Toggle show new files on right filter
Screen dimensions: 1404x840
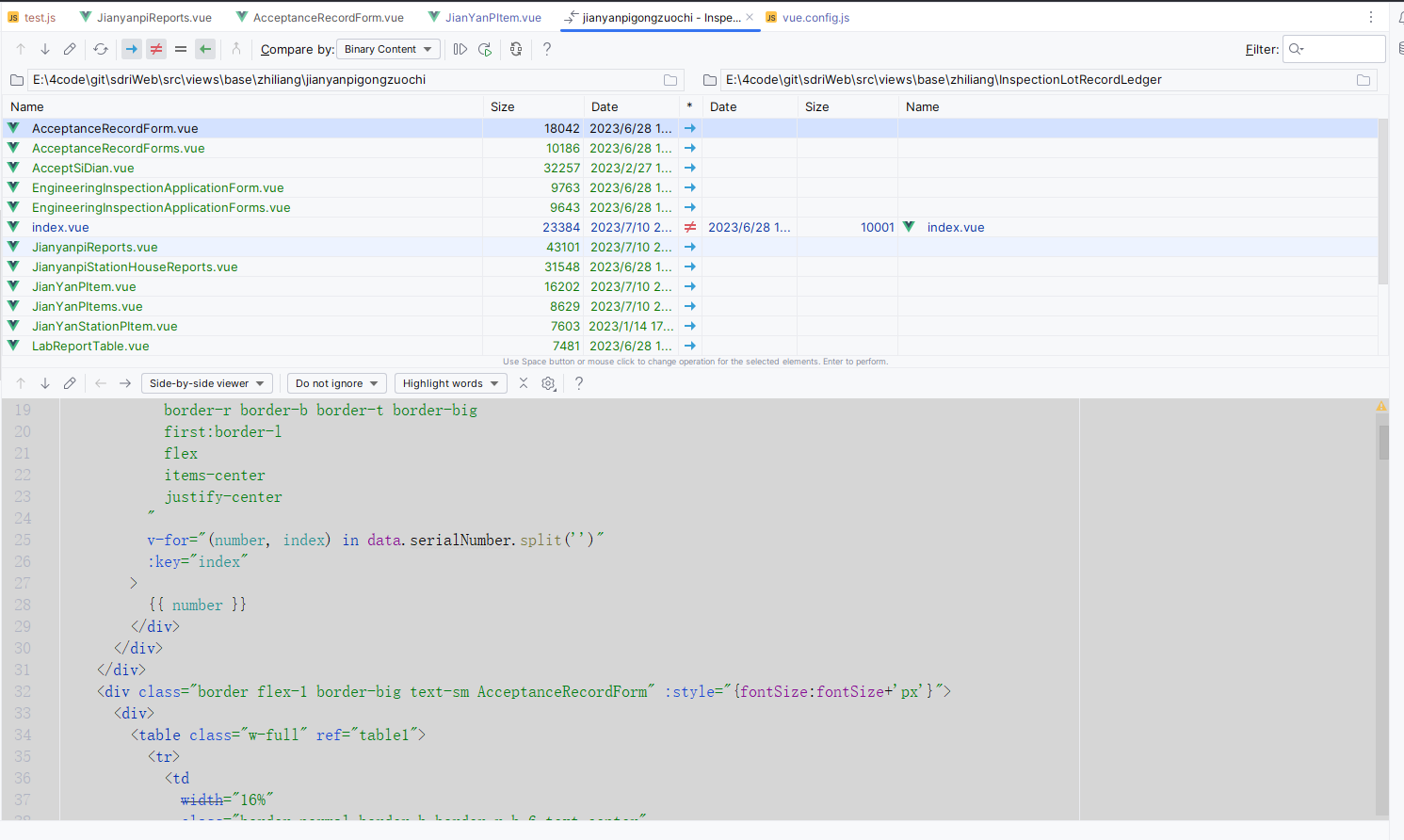click(x=205, y=49)
